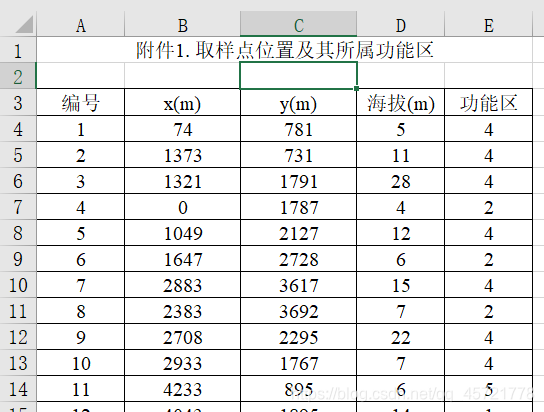
Task: Click cell with x value 1049
Action: tap(182, 232)
